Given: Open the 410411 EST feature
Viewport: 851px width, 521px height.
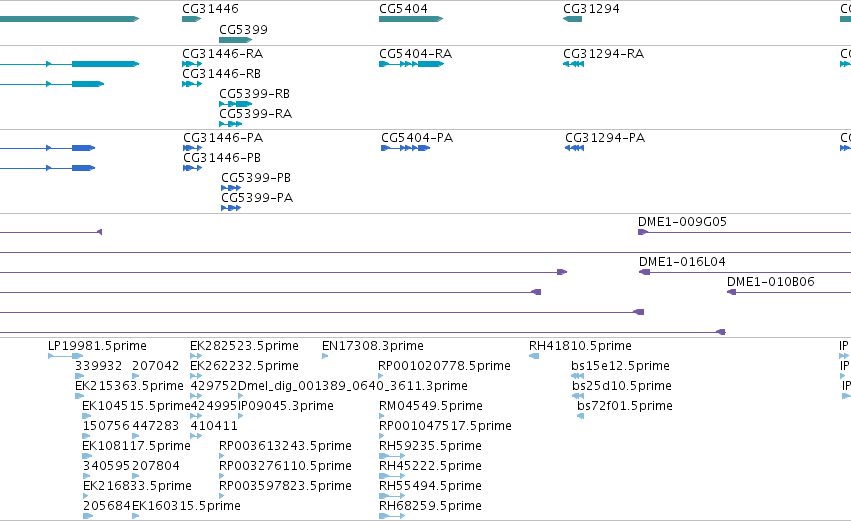Looking at the screenshot, I should click(x=196, y=437).
